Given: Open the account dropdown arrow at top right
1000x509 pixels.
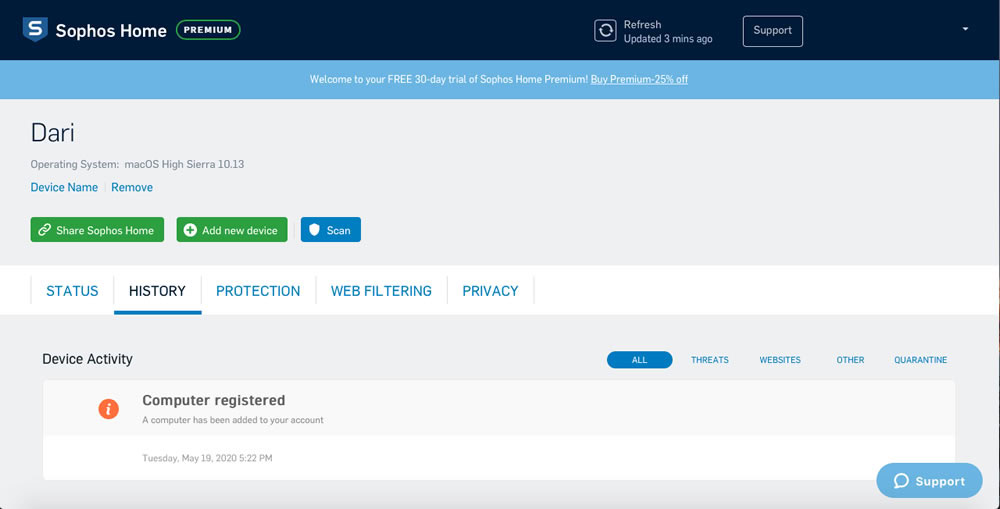Looking at the screenshot, I should tap(965, 29).
